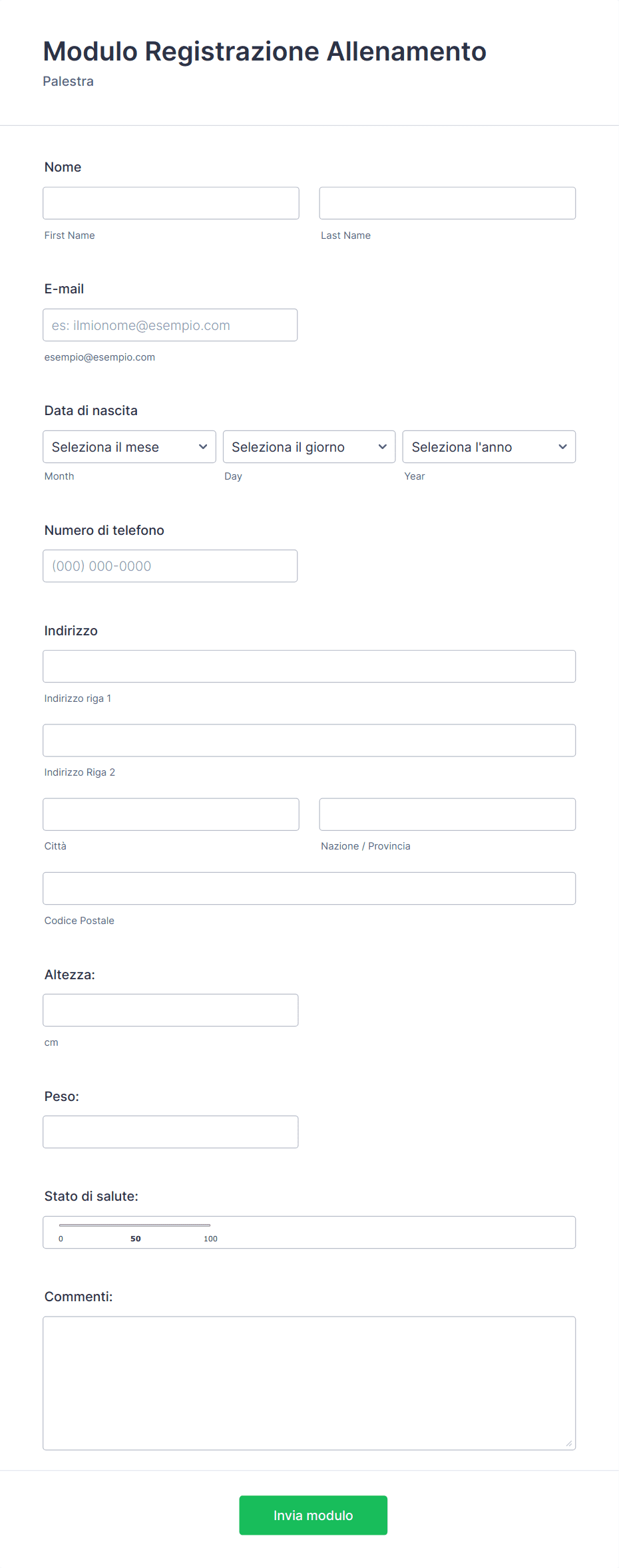Expand the Seleziona il giorno dropdown
Viewport: 619px width, 1568px height.
(x=309, y=447)
